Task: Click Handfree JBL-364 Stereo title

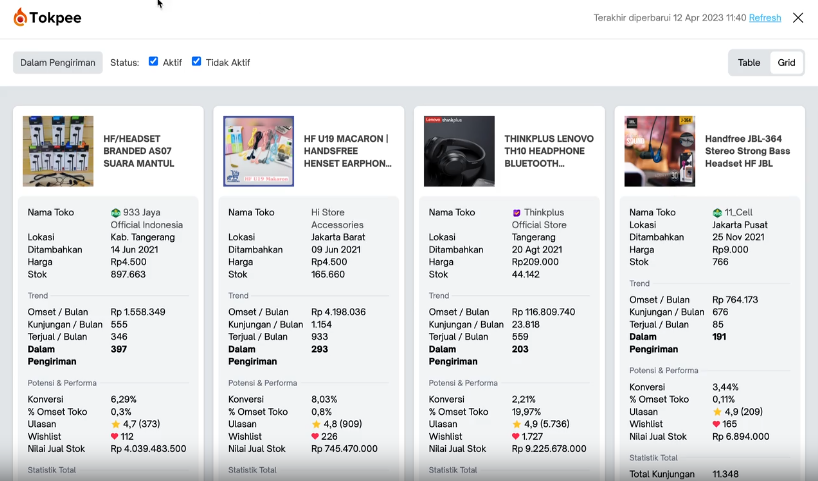Action: (x=748, y=151)
